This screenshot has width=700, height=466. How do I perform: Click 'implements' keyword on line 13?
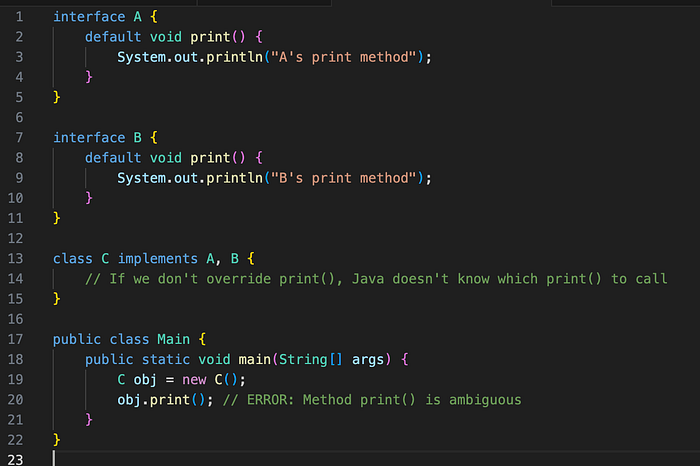click(x=158, y=258)
